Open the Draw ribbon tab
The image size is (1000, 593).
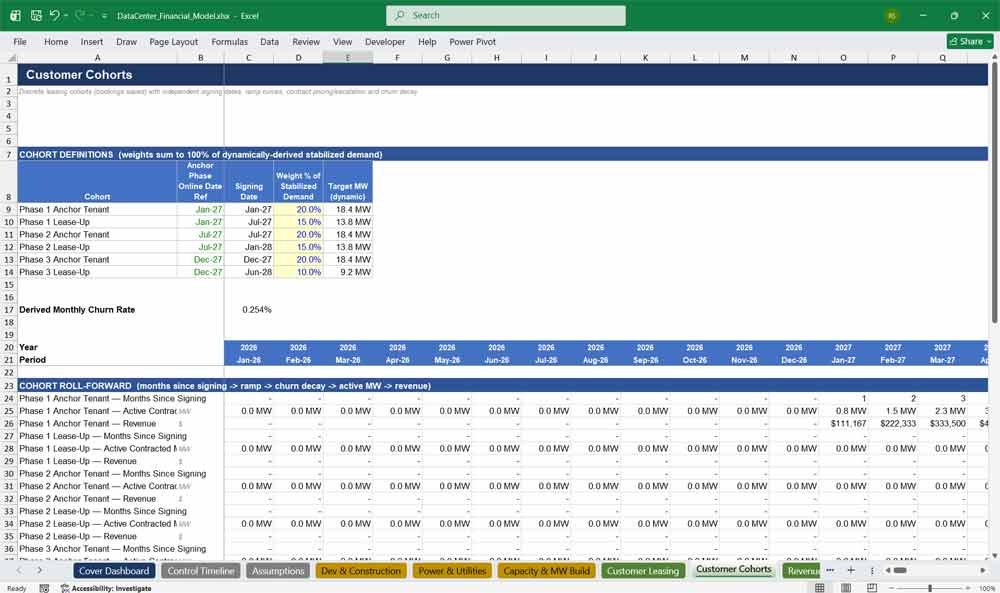point(126,41)
